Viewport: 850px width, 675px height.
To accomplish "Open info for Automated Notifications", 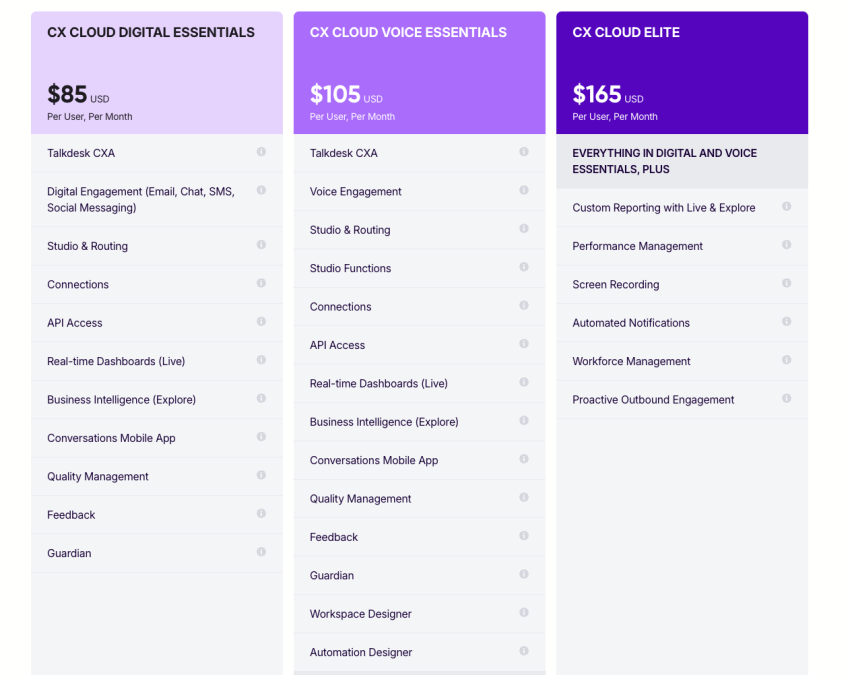I will point(787,322).
